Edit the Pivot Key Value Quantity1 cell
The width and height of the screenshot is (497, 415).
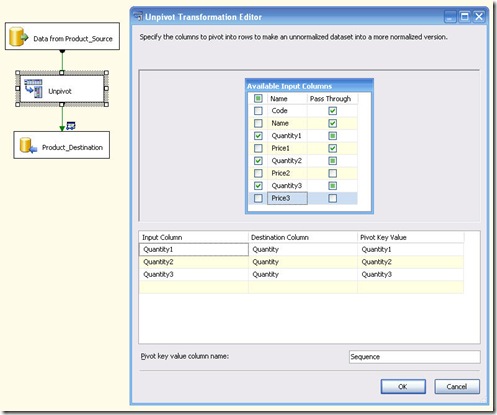click(411, 249)
